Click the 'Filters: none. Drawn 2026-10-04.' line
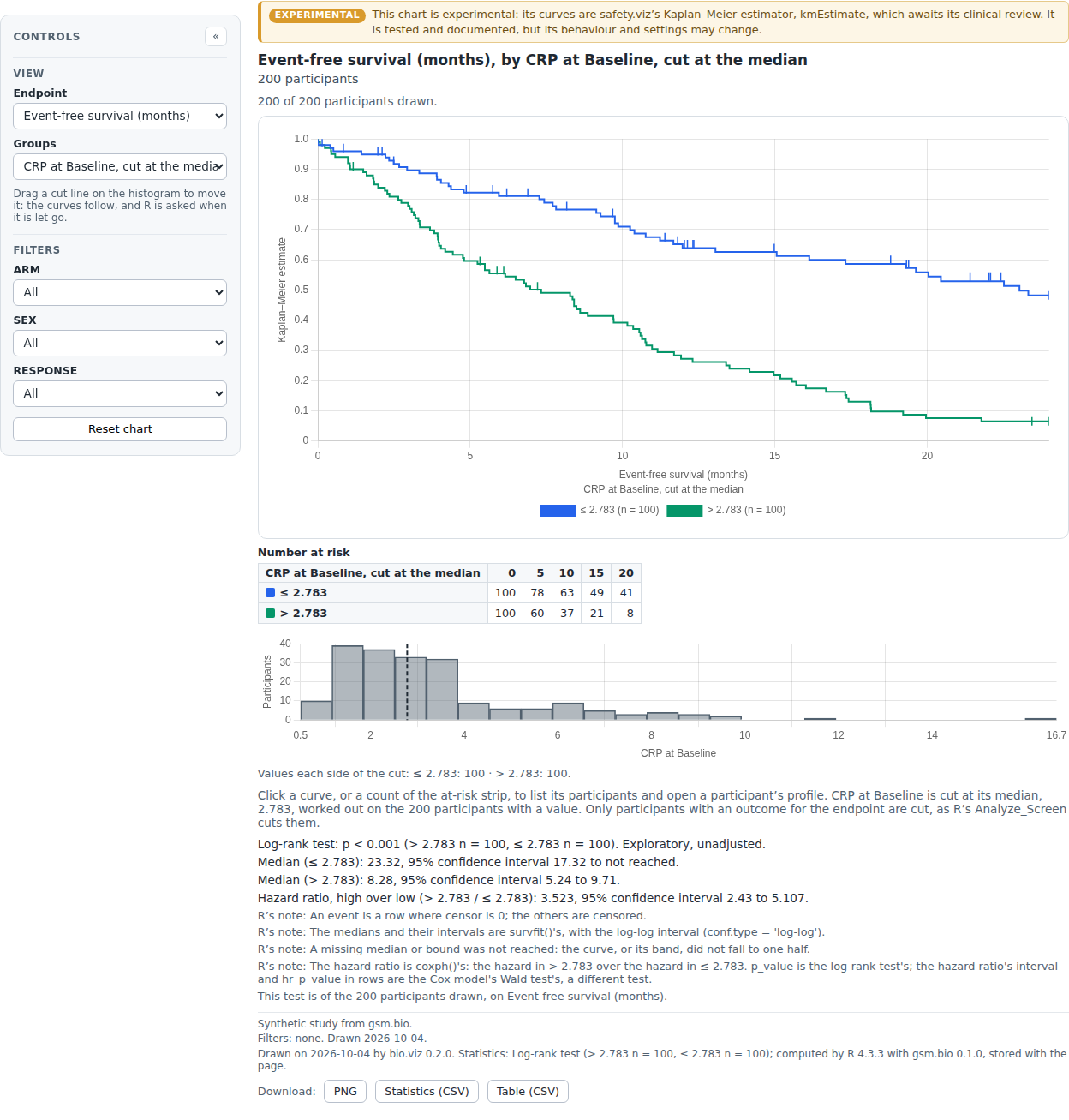Image resolution: width=1069 pixels, height=1120 pixels. (x=342, y=1039)
